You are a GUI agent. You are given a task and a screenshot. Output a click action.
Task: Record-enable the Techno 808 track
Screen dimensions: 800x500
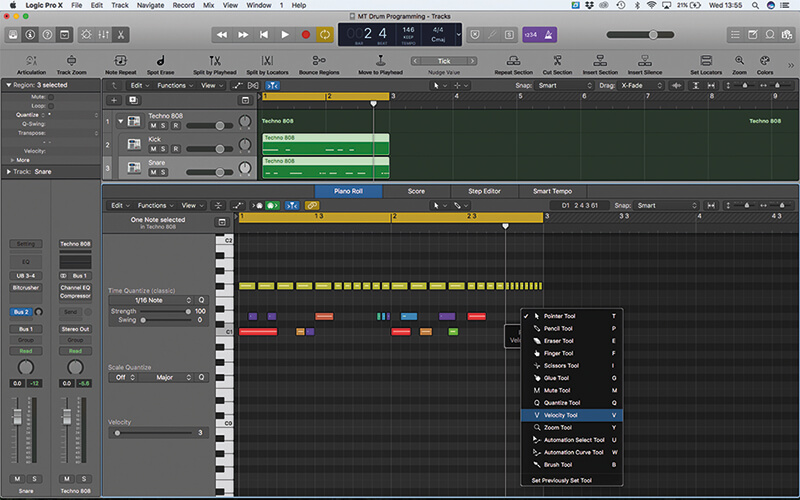(176, 126)
